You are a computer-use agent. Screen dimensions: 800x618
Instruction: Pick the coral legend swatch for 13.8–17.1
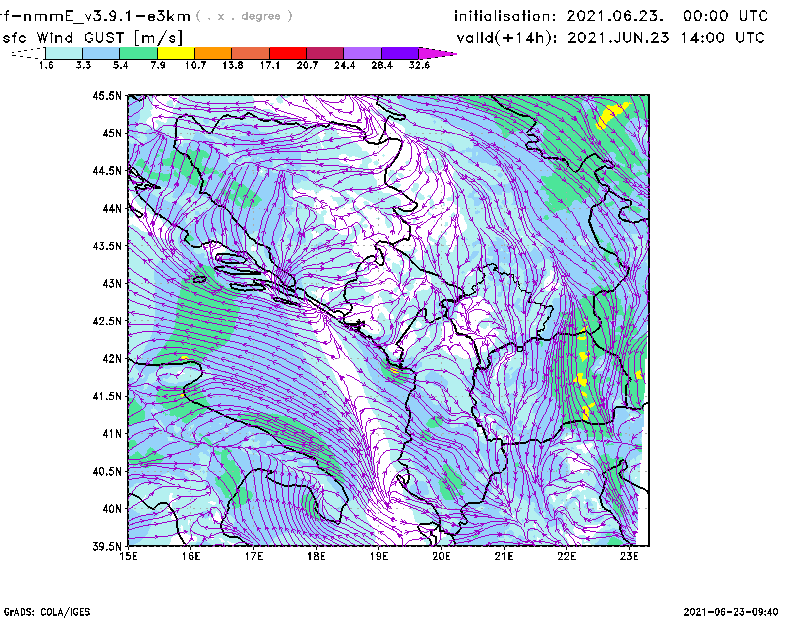tap(251, 53)
